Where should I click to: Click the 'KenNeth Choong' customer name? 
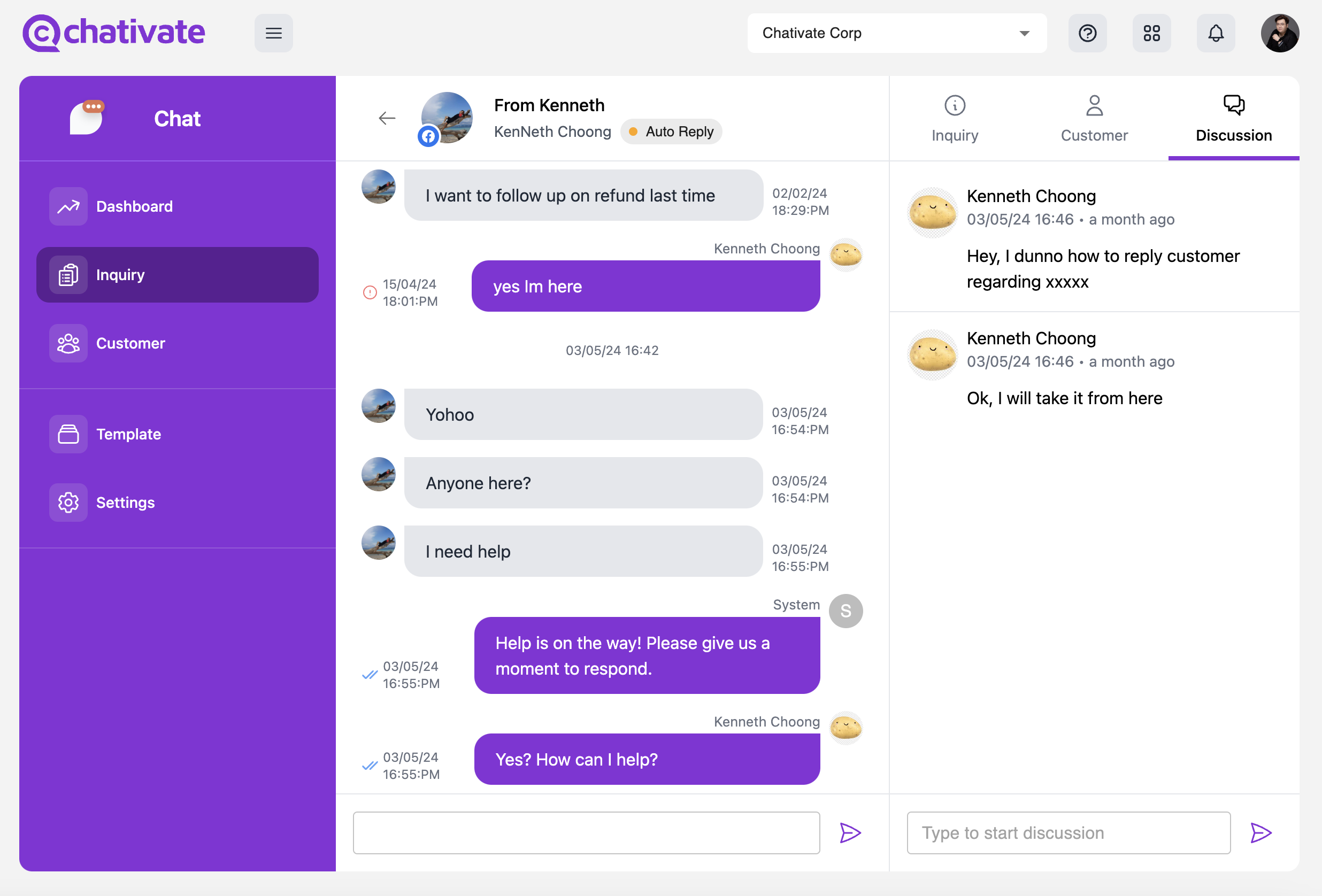[x=552, y=132]
